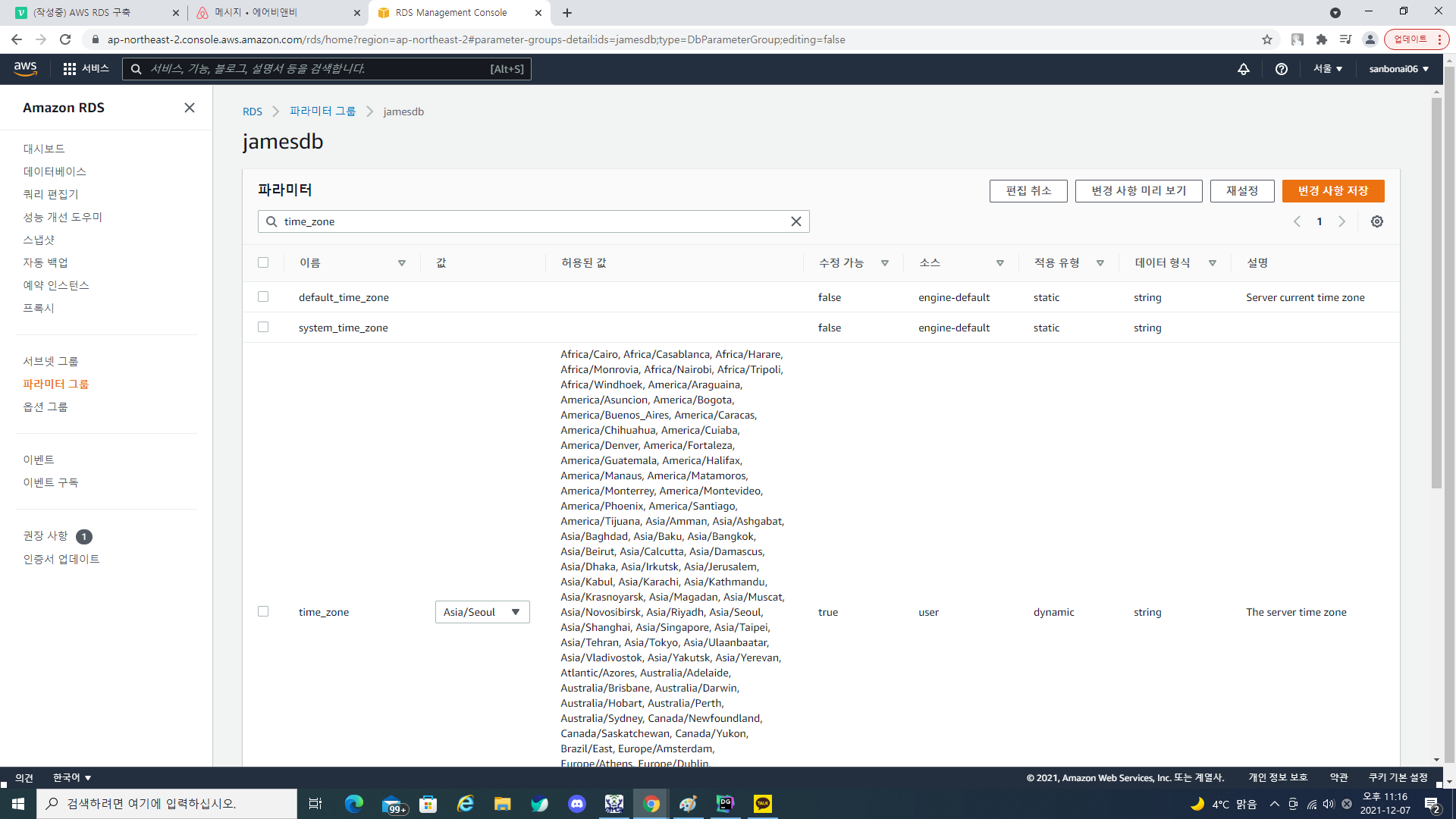Image resolution: width=1456 pixels, height=819 pixels.
Task: Open table preferences gear icon
Action: (1377, 221)
